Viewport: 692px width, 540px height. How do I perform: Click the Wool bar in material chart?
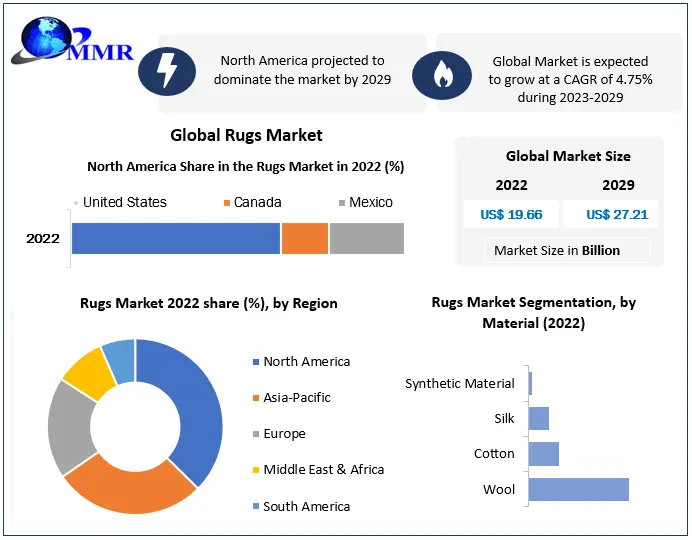[x=578, y=489]
